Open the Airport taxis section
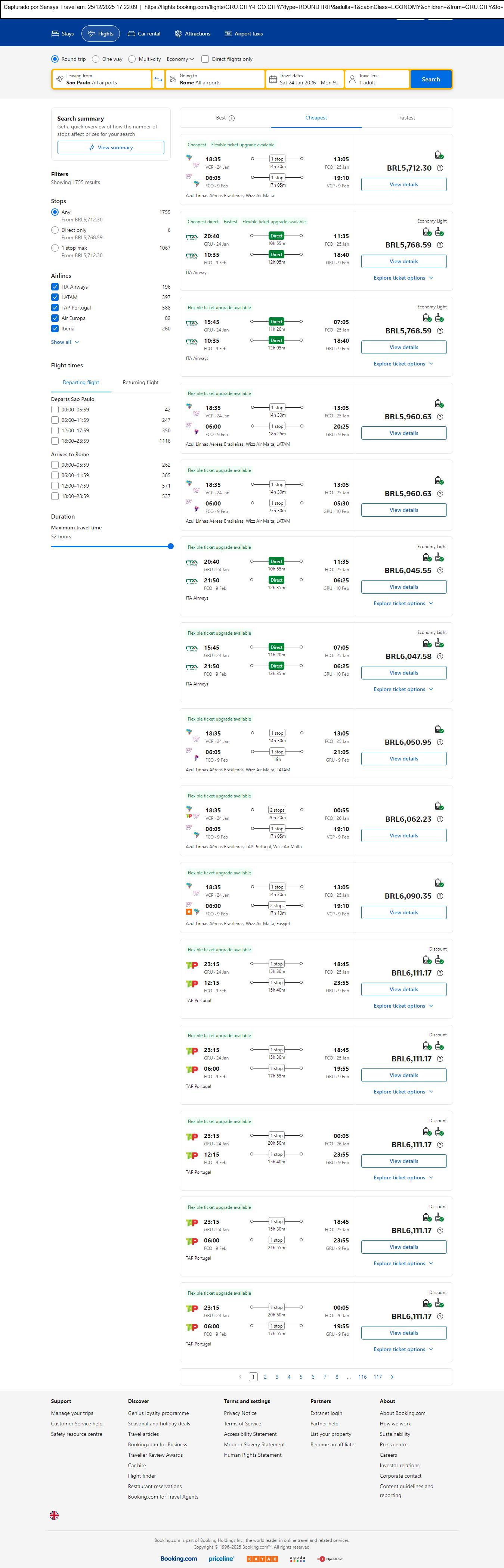The image size is (504, 1568). point(243,34)
